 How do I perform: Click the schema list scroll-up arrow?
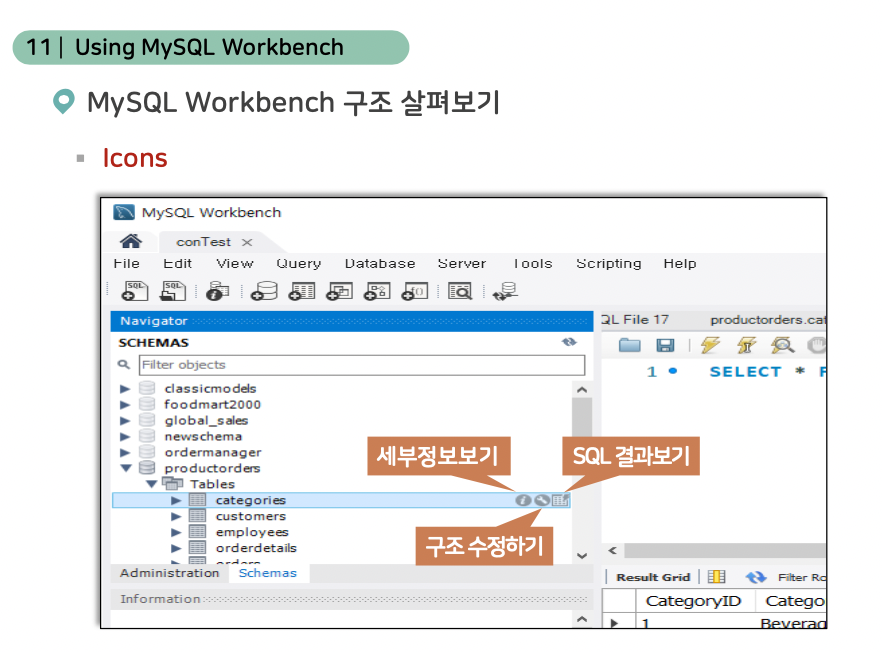pyautogui.click(x=582, y=389)
